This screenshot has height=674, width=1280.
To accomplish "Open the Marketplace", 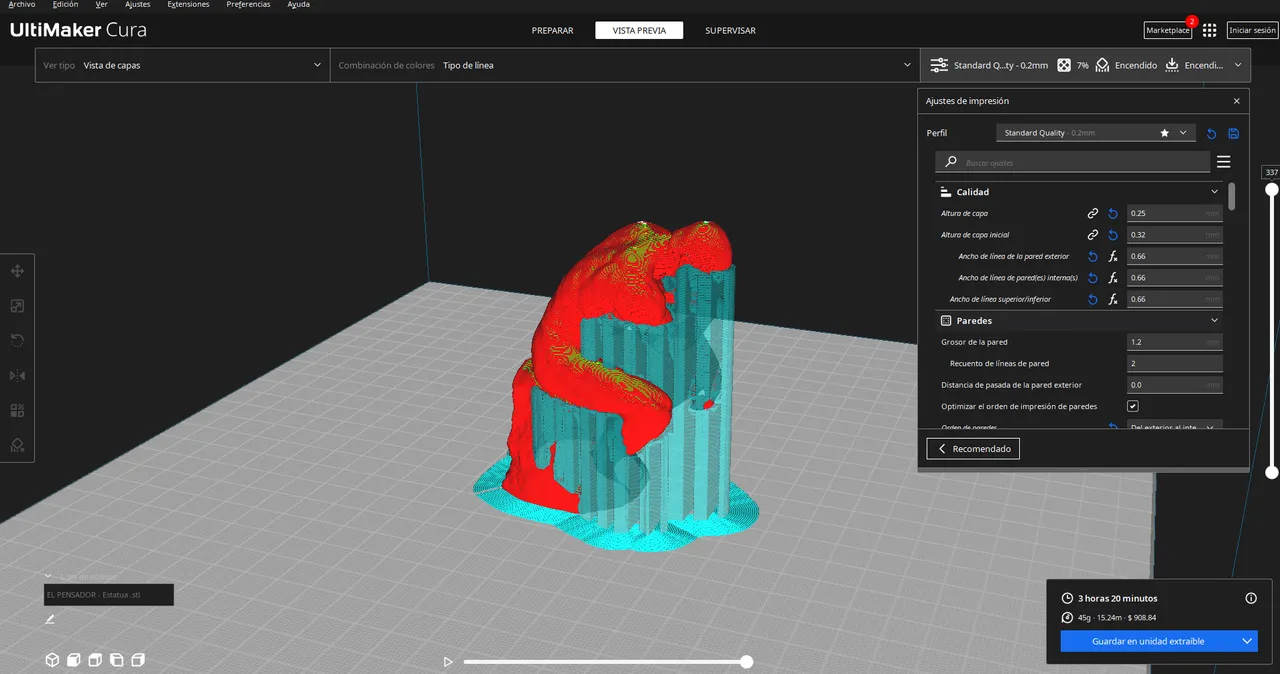I will [1168, 31].
